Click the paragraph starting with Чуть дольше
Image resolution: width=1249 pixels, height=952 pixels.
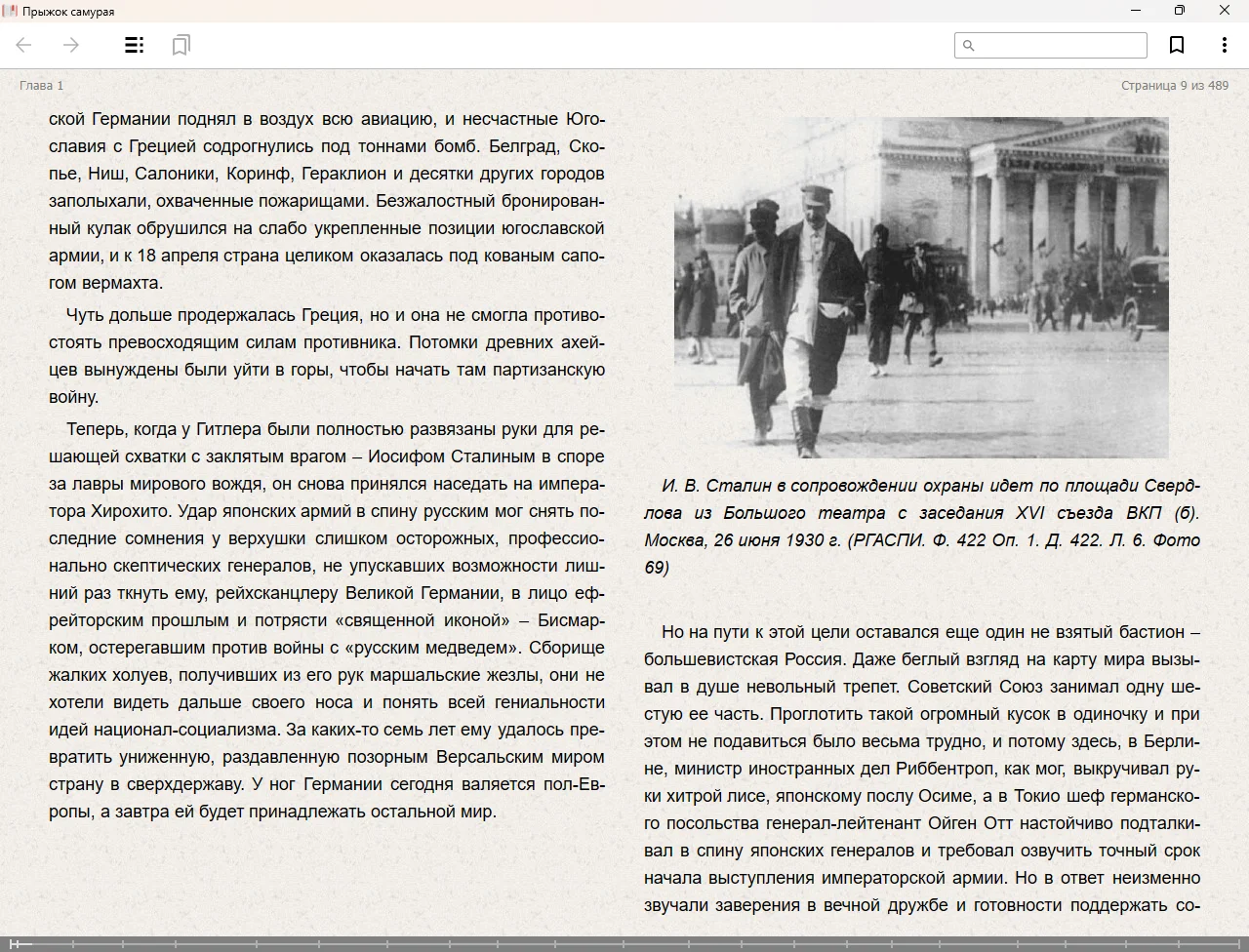point(327,356)
